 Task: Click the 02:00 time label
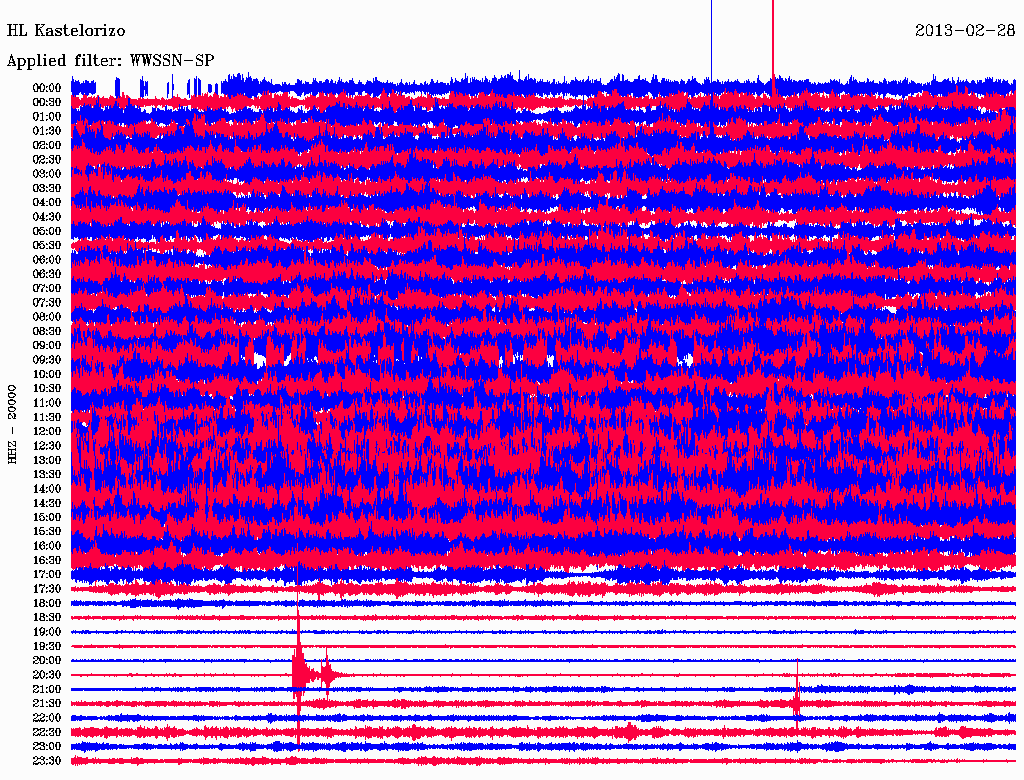tap(47, 145)
